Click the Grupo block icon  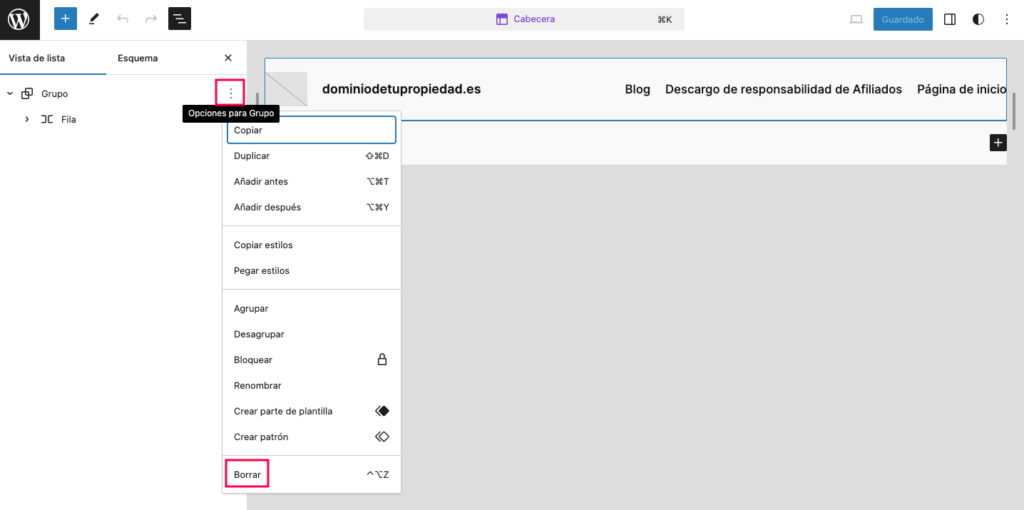pyautogui.click(x=27, y=93)
